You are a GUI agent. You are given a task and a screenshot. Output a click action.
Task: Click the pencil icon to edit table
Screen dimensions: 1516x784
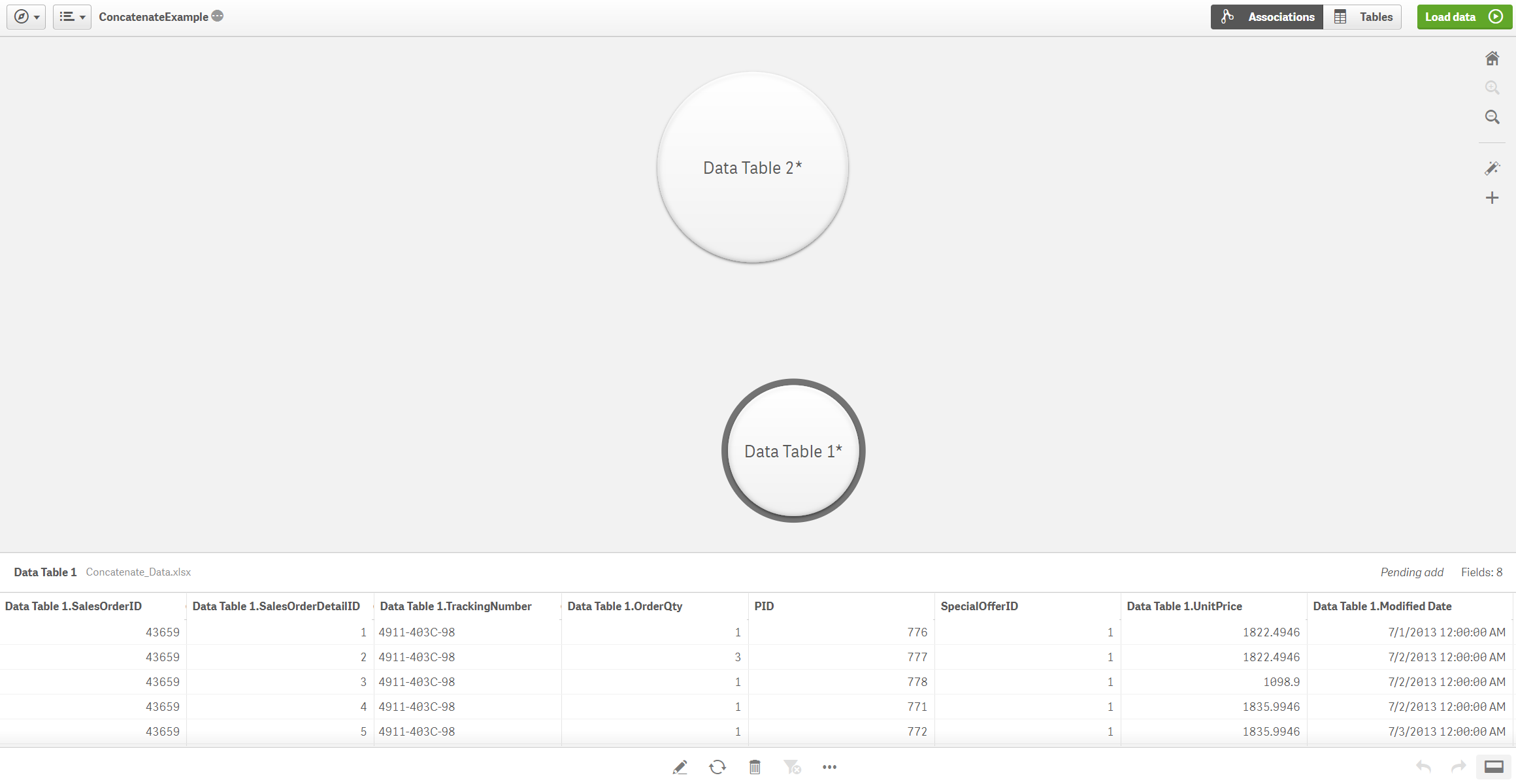click(680, 767)
